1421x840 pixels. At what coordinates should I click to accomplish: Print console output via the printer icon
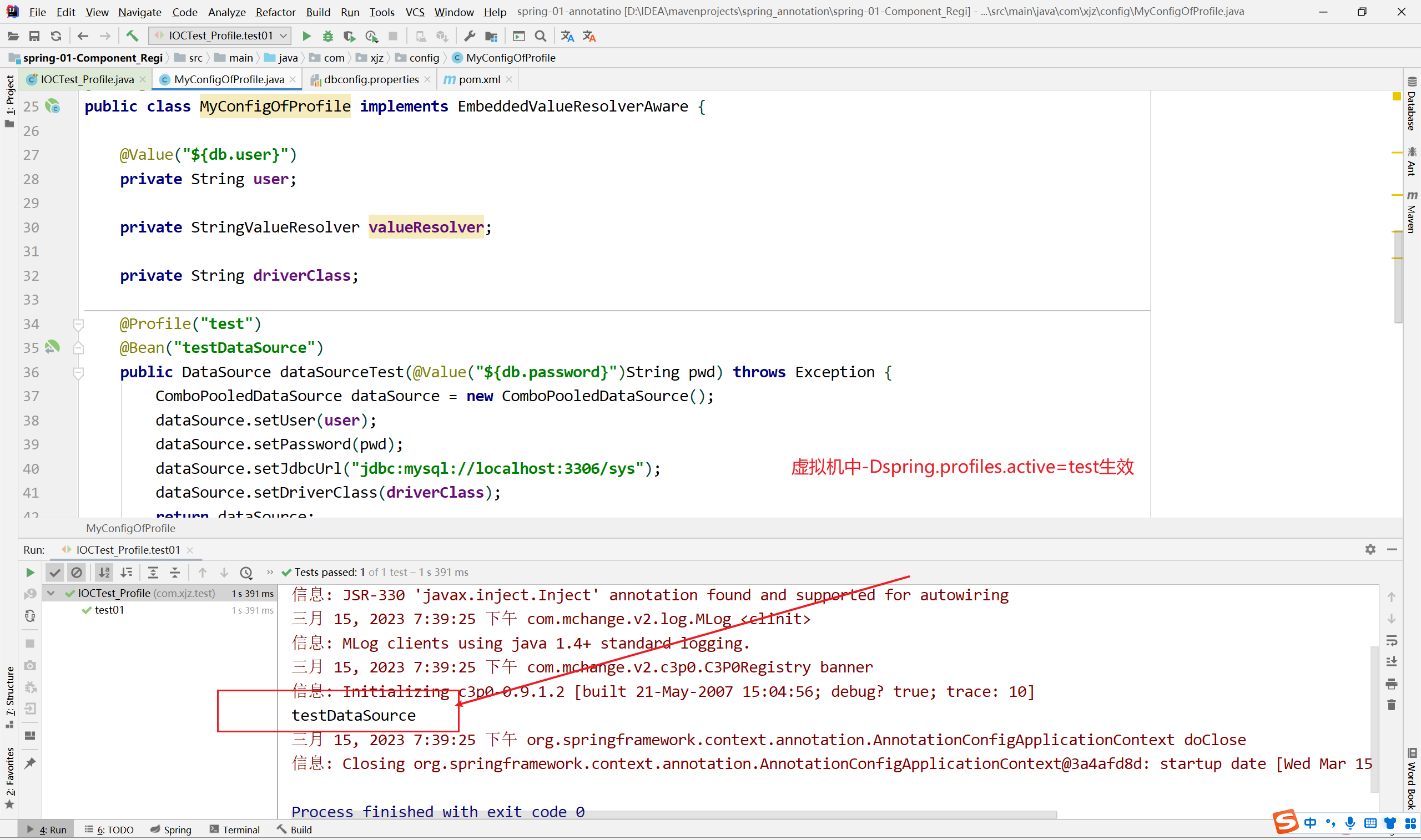coord(1392,684)
